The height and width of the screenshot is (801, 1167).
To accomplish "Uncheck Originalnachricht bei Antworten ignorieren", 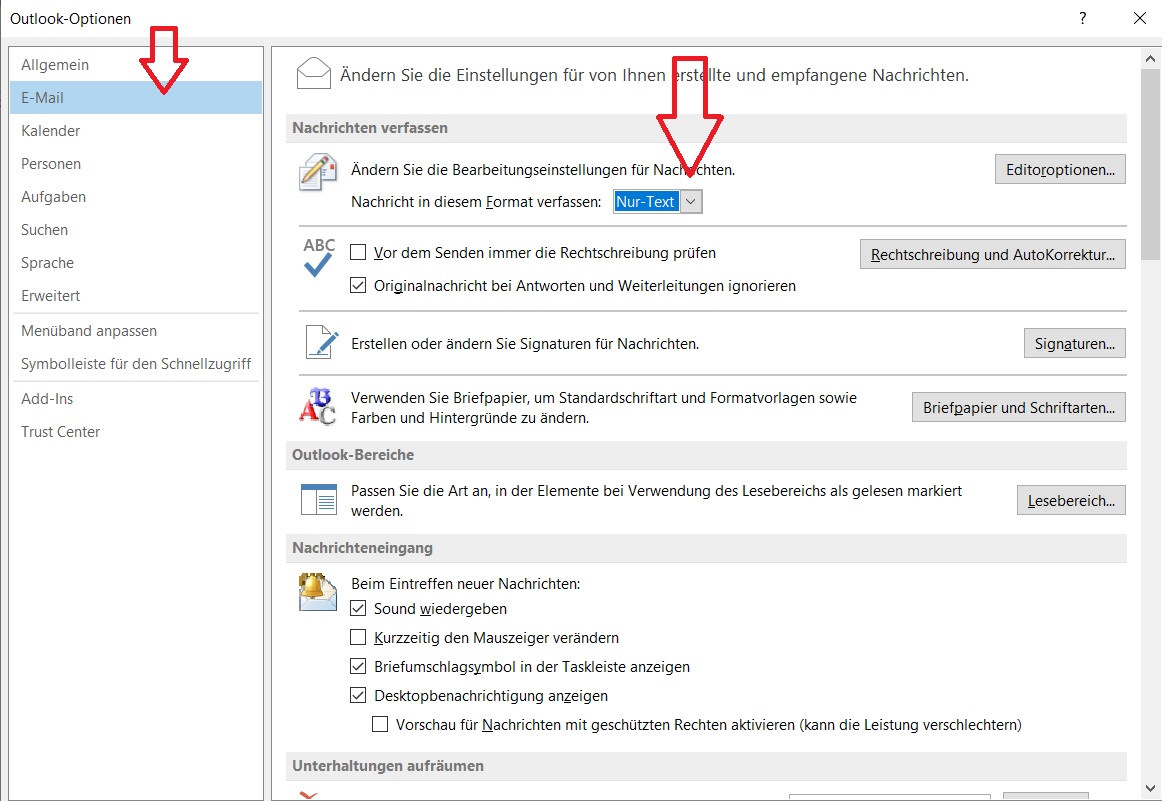I will tap(358, 285).
